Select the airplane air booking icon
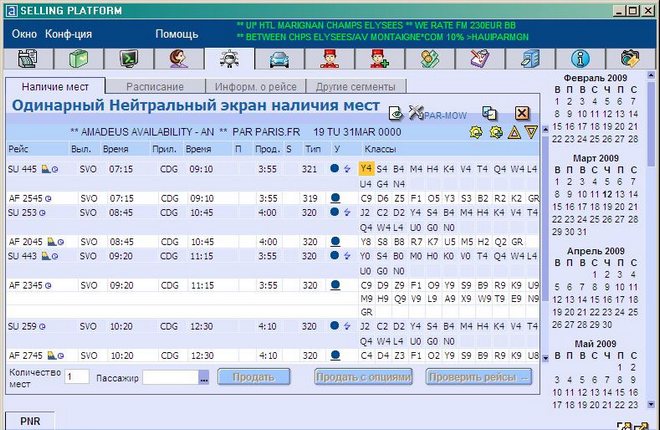This screenshot has height=430, width=660. click(x=229, y=58)
